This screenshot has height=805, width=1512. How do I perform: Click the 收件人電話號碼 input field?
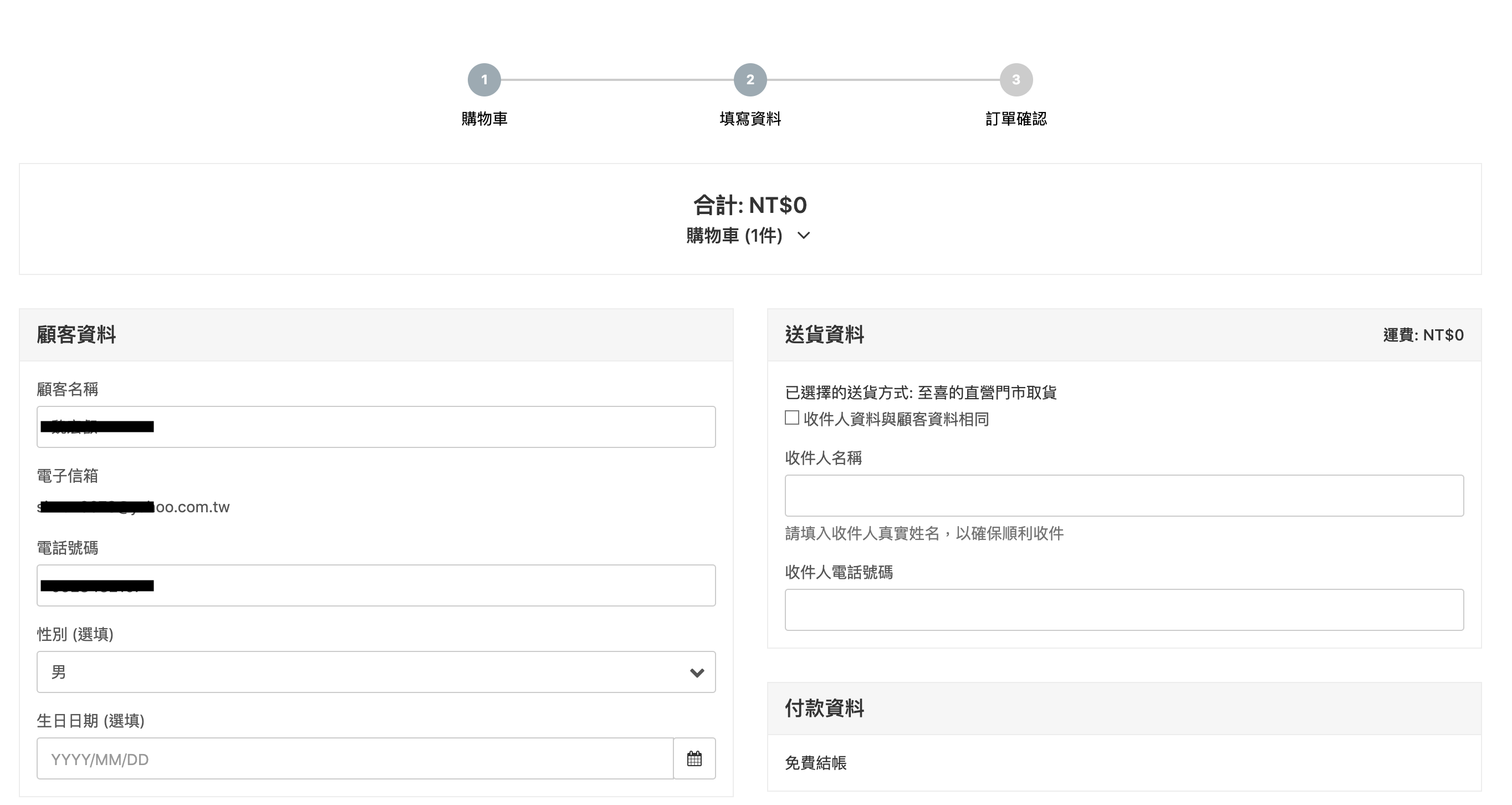(1123, 609)
